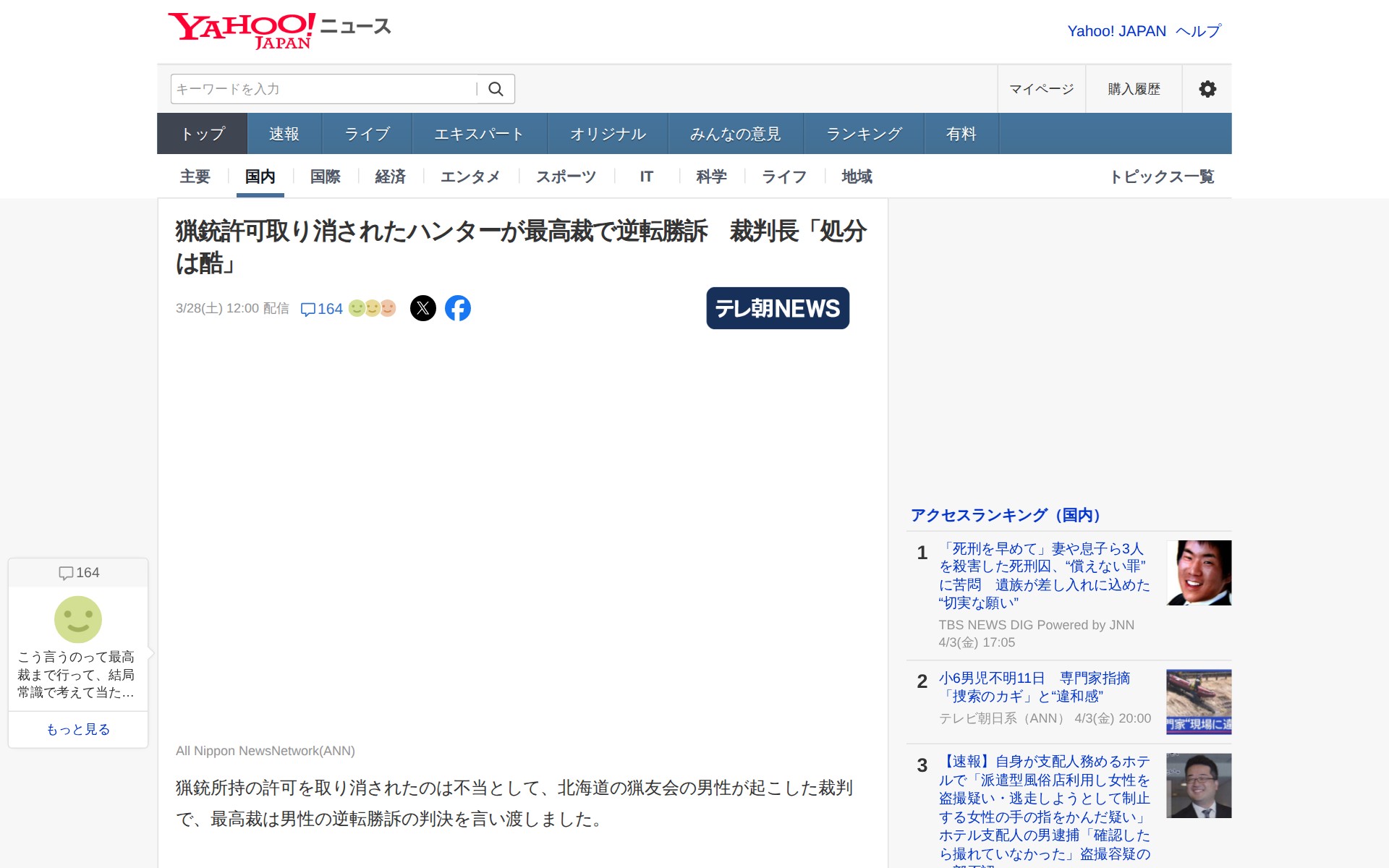Click the search magnifier icon
Screen dimensions: 1389x868
point(496,89)
